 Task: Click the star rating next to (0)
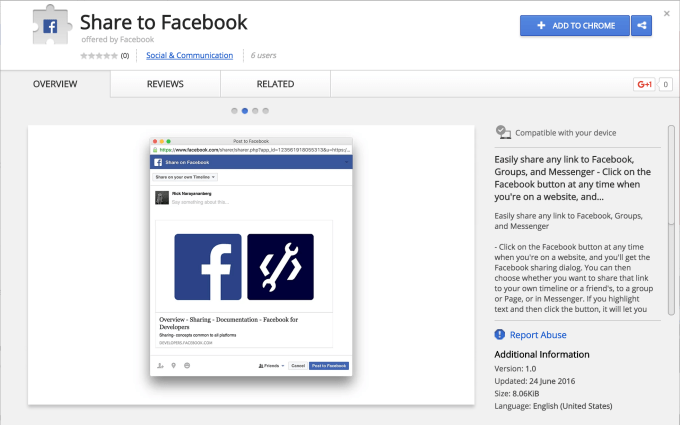point(99,56)
